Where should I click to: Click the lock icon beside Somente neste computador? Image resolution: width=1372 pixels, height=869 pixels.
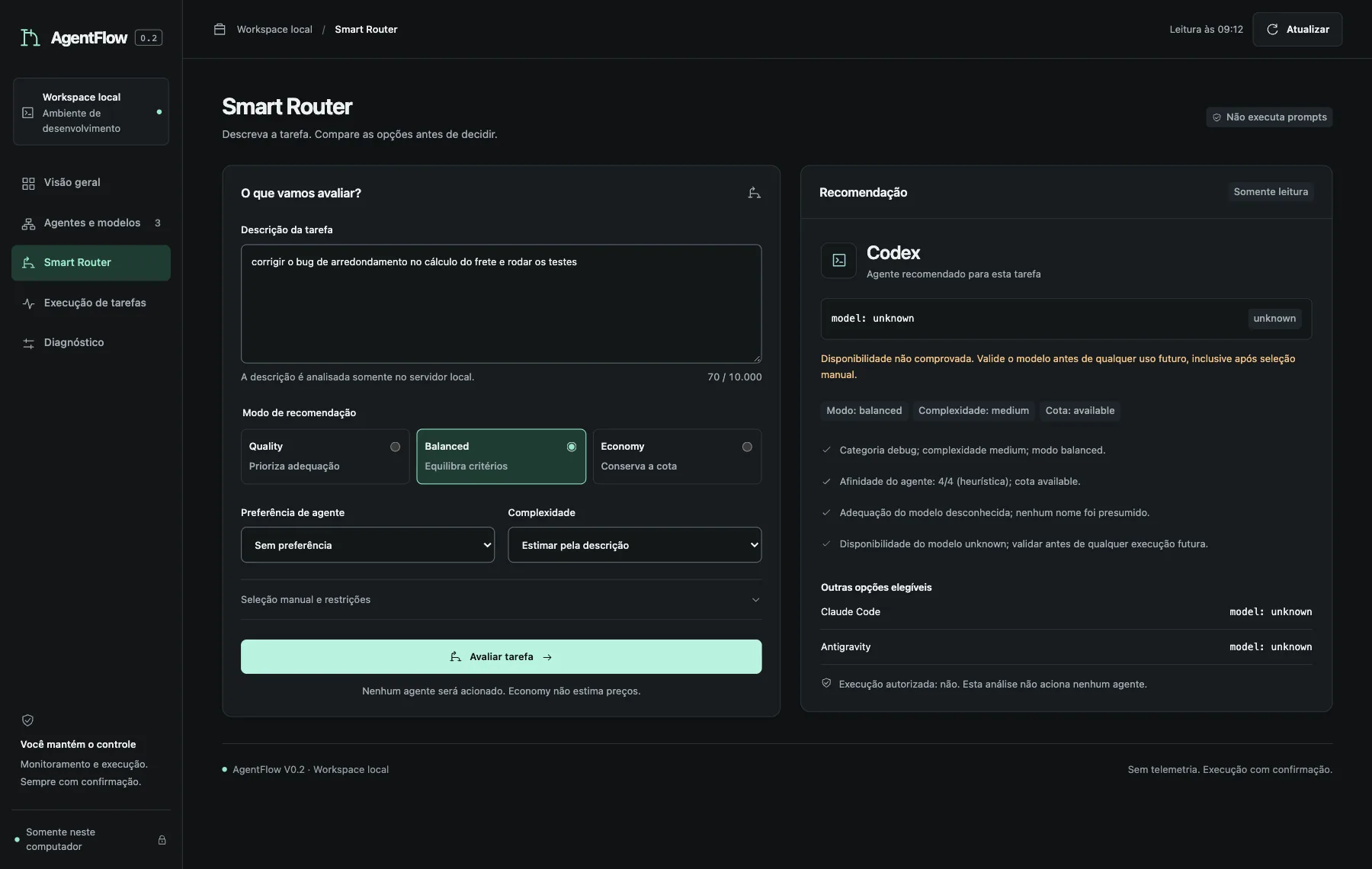[x=162, y=840]
